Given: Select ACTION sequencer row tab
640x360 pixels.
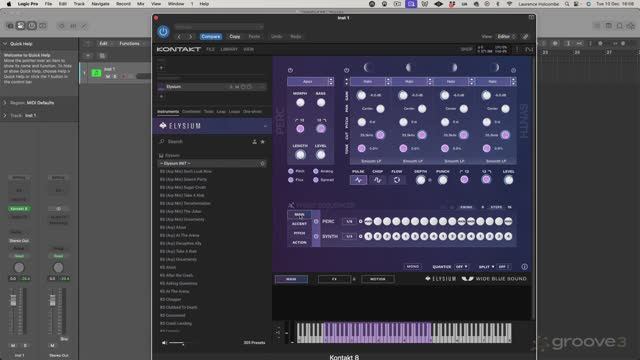Looking at the screenshot, I should click(x=299, y=242).
